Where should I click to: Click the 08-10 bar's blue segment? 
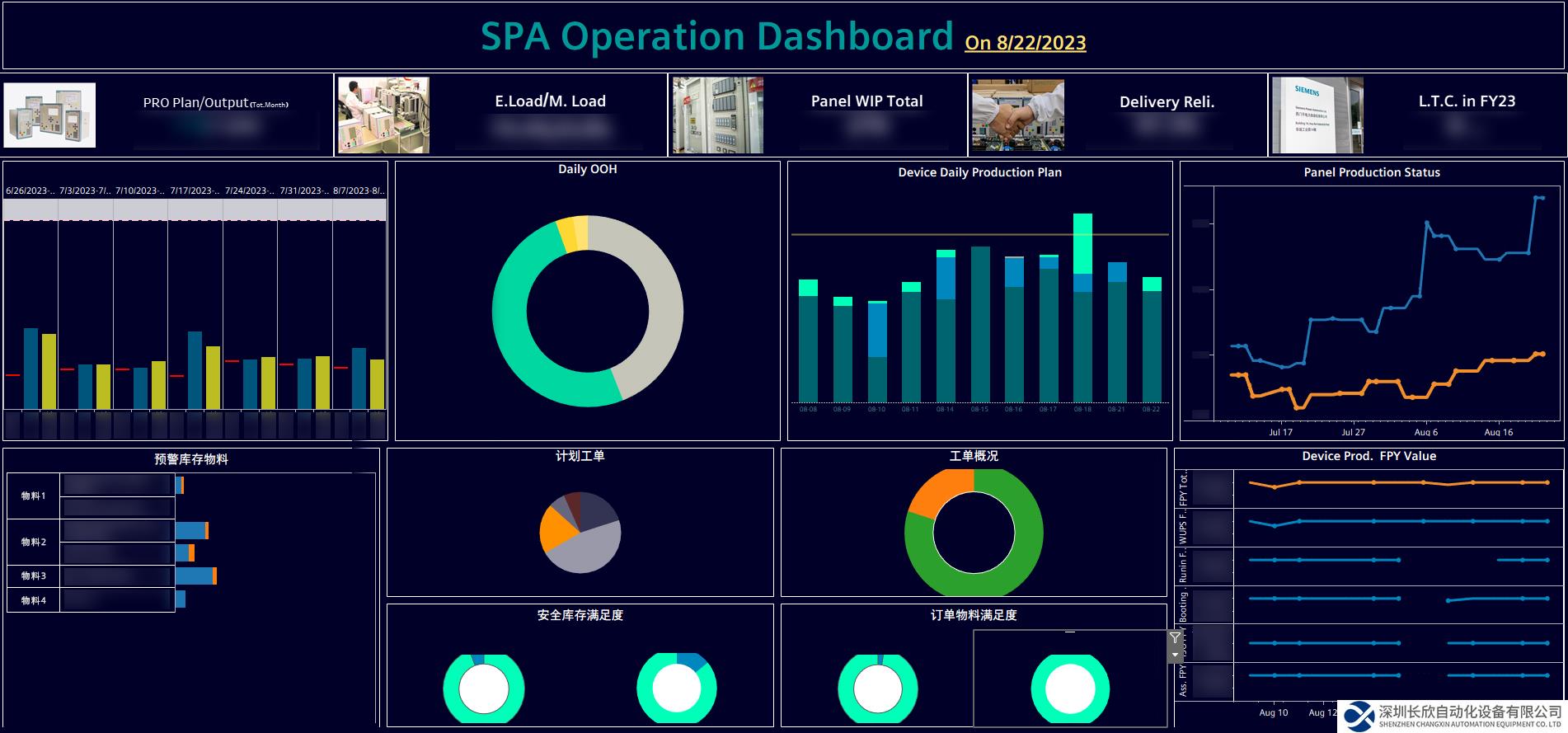[x=877, y=330]
